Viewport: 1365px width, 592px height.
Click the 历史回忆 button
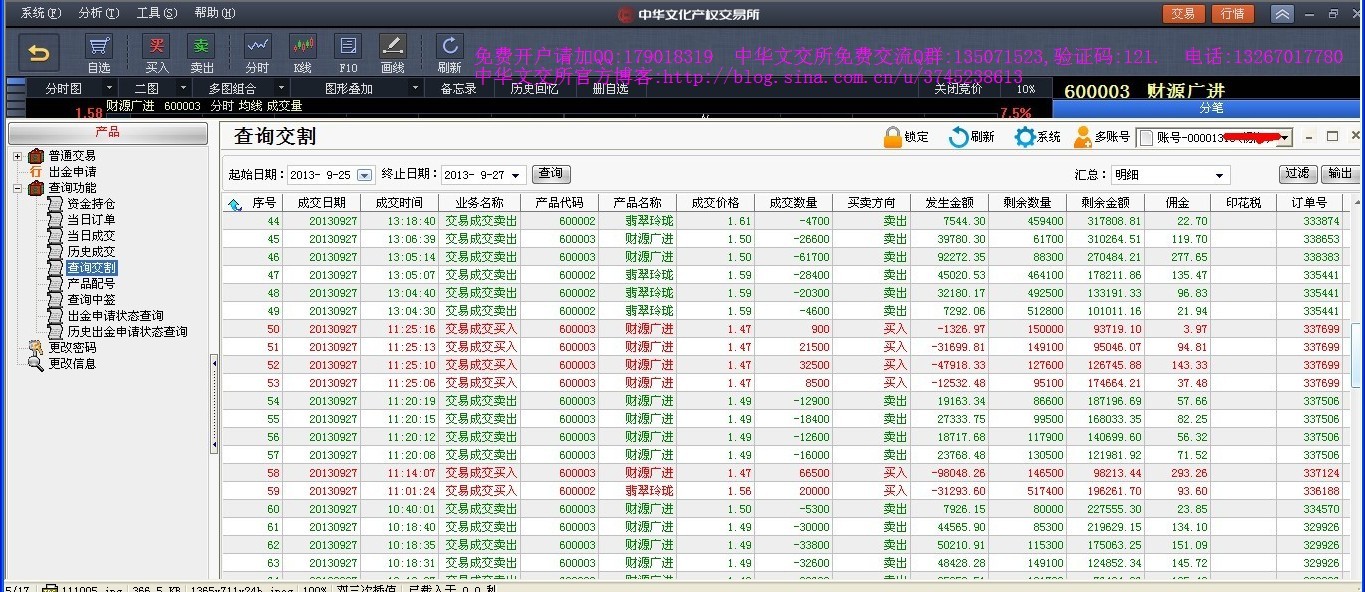click(x=534, y=89)
